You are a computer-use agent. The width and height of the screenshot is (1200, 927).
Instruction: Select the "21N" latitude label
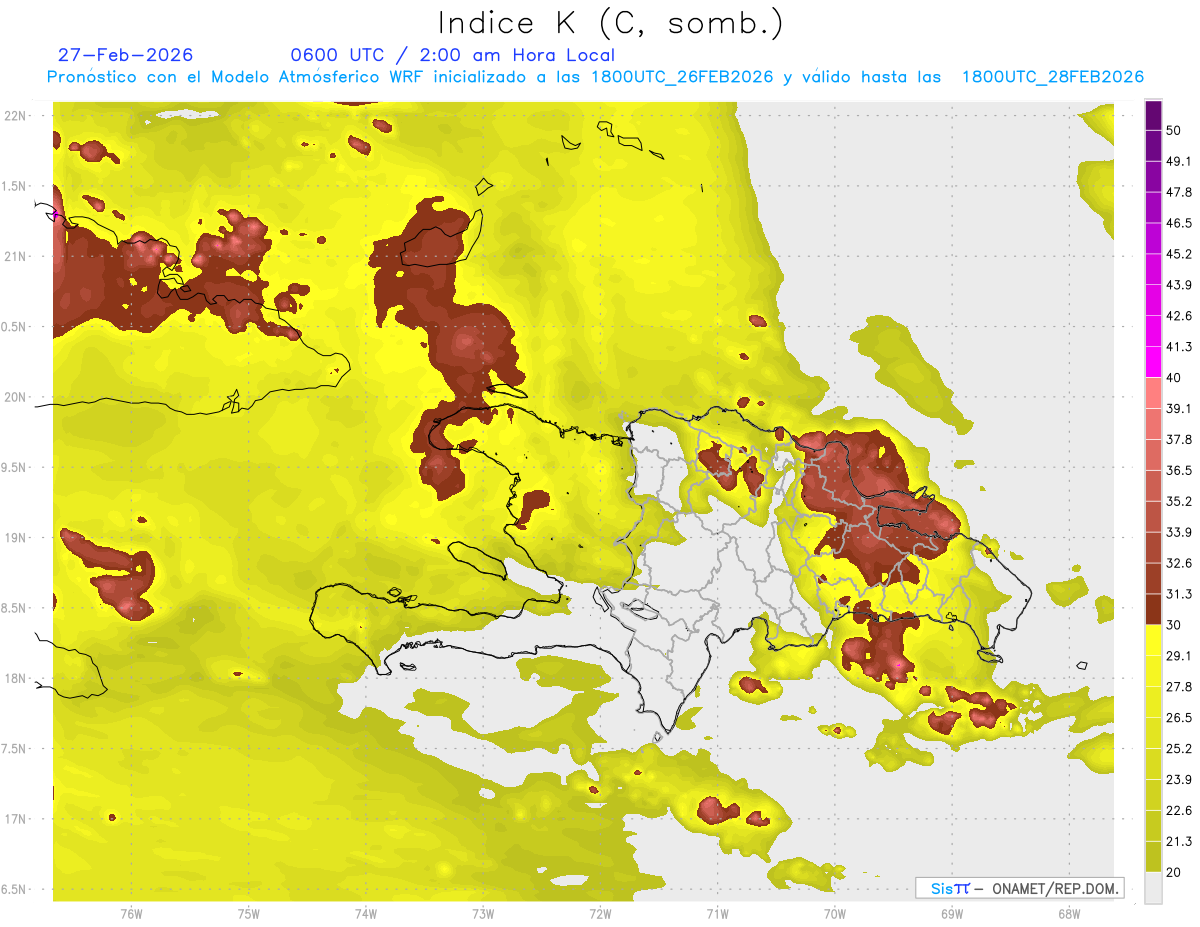[16, 256]
